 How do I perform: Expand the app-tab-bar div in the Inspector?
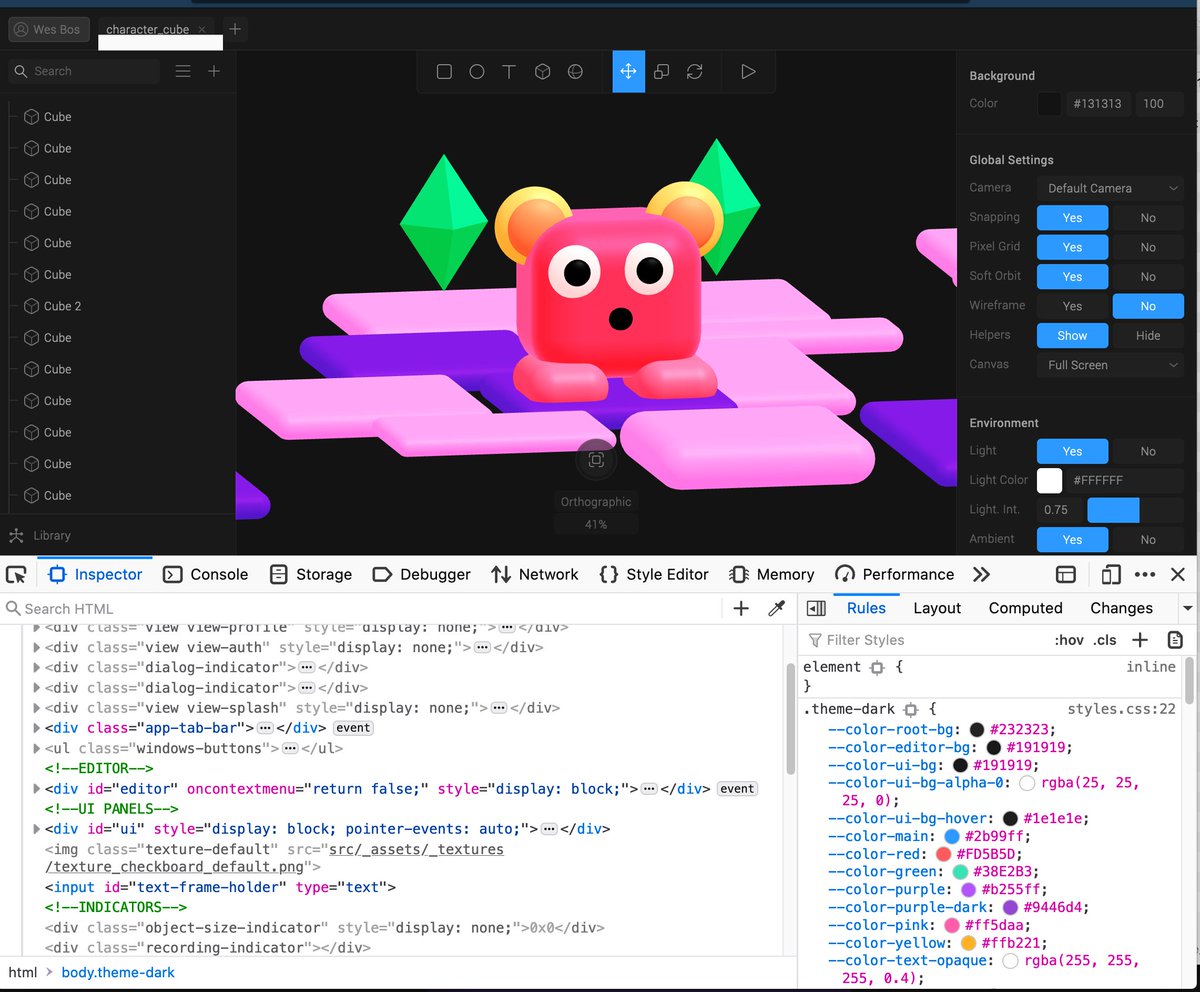tap(37, 728)
